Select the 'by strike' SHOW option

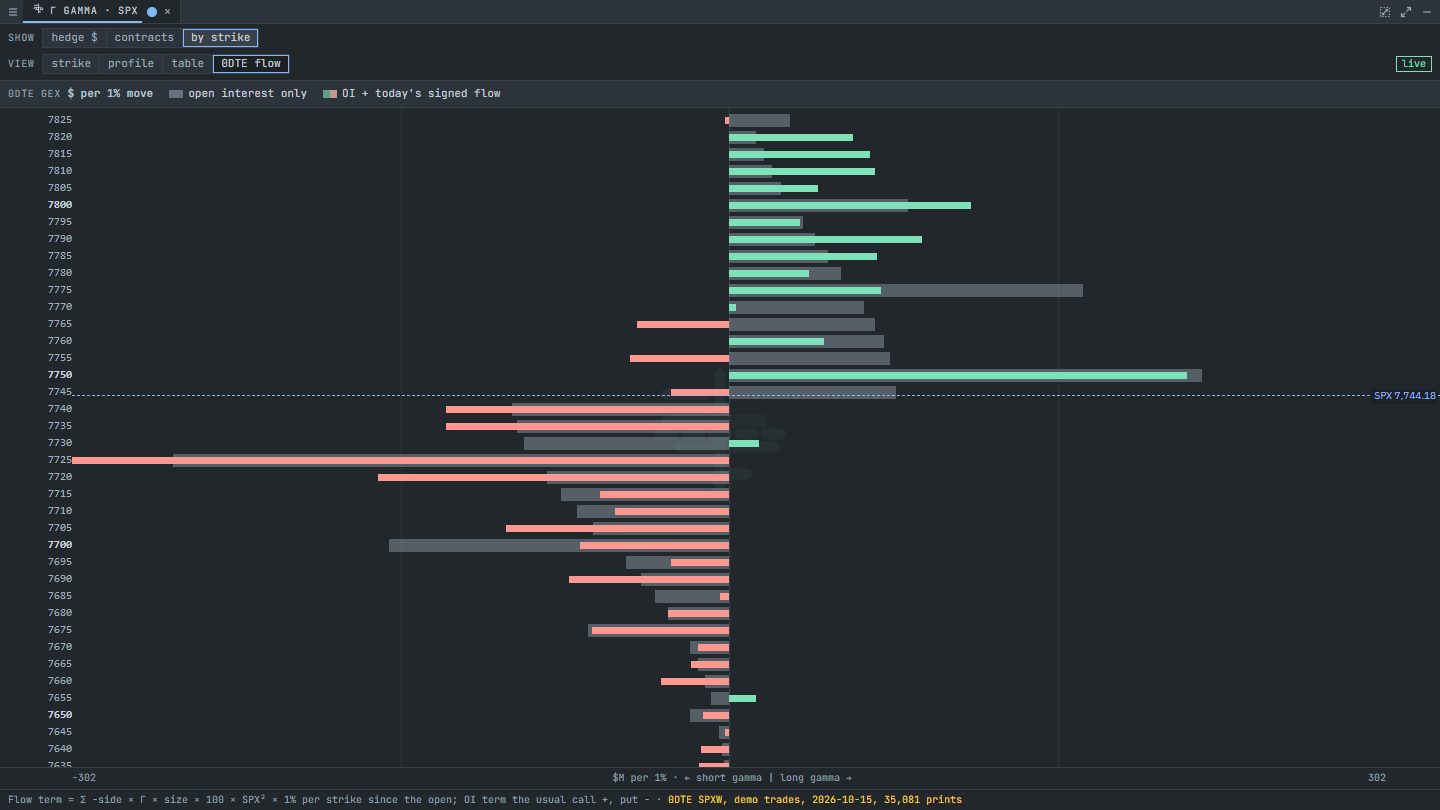[x=220, y=38]
